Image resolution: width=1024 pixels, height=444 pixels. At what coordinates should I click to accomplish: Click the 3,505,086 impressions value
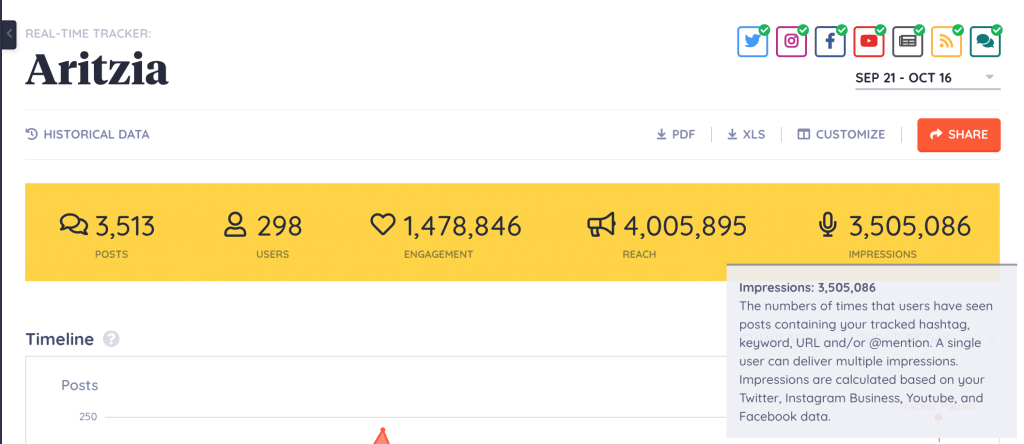pyautogui.click(x=910, y=226)
